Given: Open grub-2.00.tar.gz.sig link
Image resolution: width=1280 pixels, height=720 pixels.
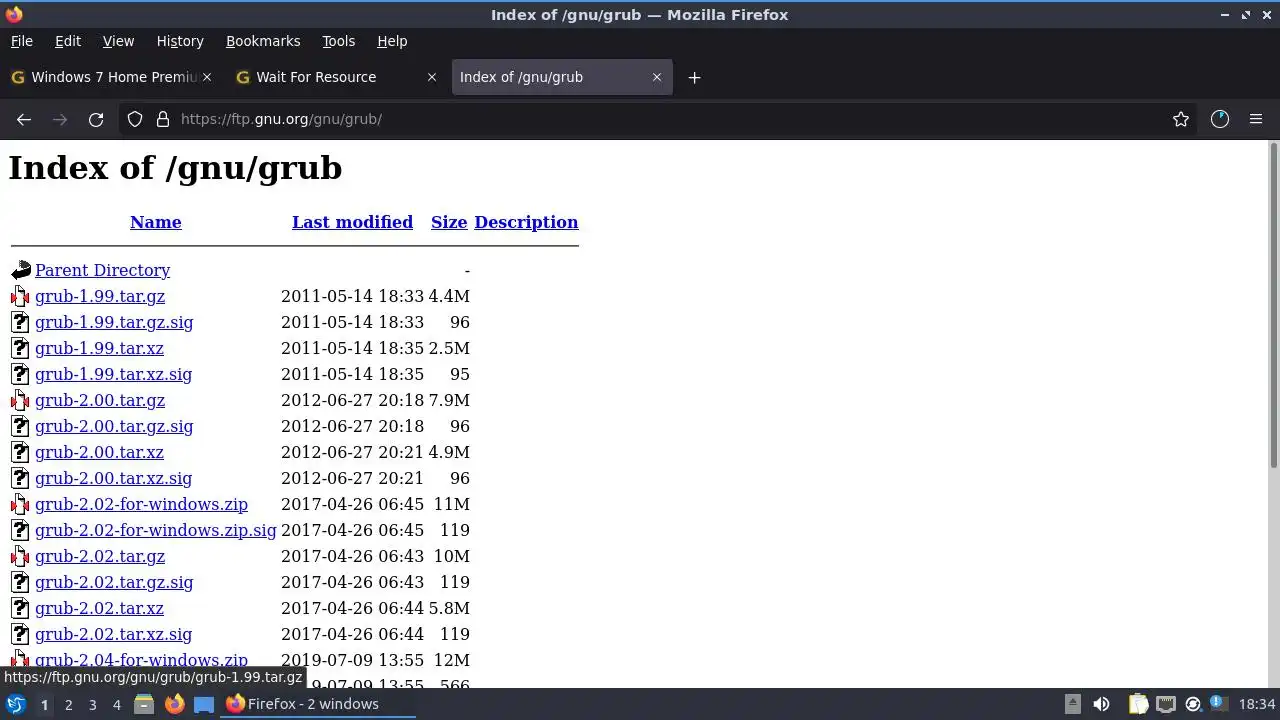Looking at the screenshot, I should click(114, 426).
